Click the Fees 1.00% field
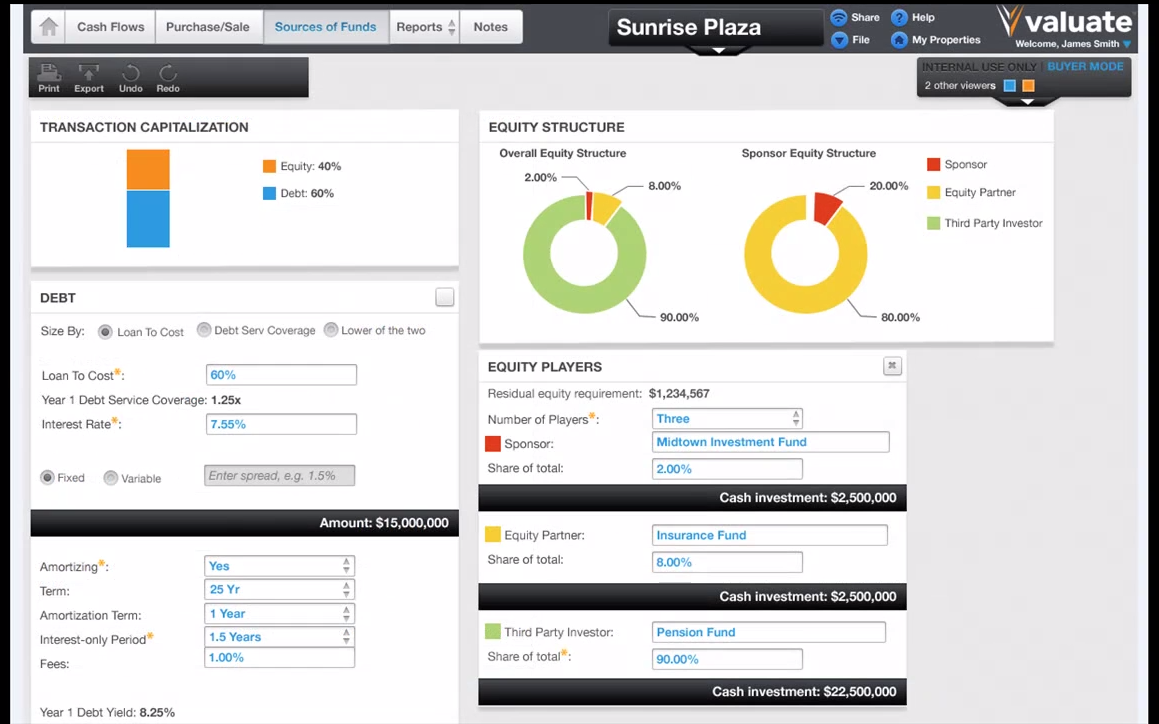Image resolution: width=1159 pixels, height=724 pixels. coord(279,657)
